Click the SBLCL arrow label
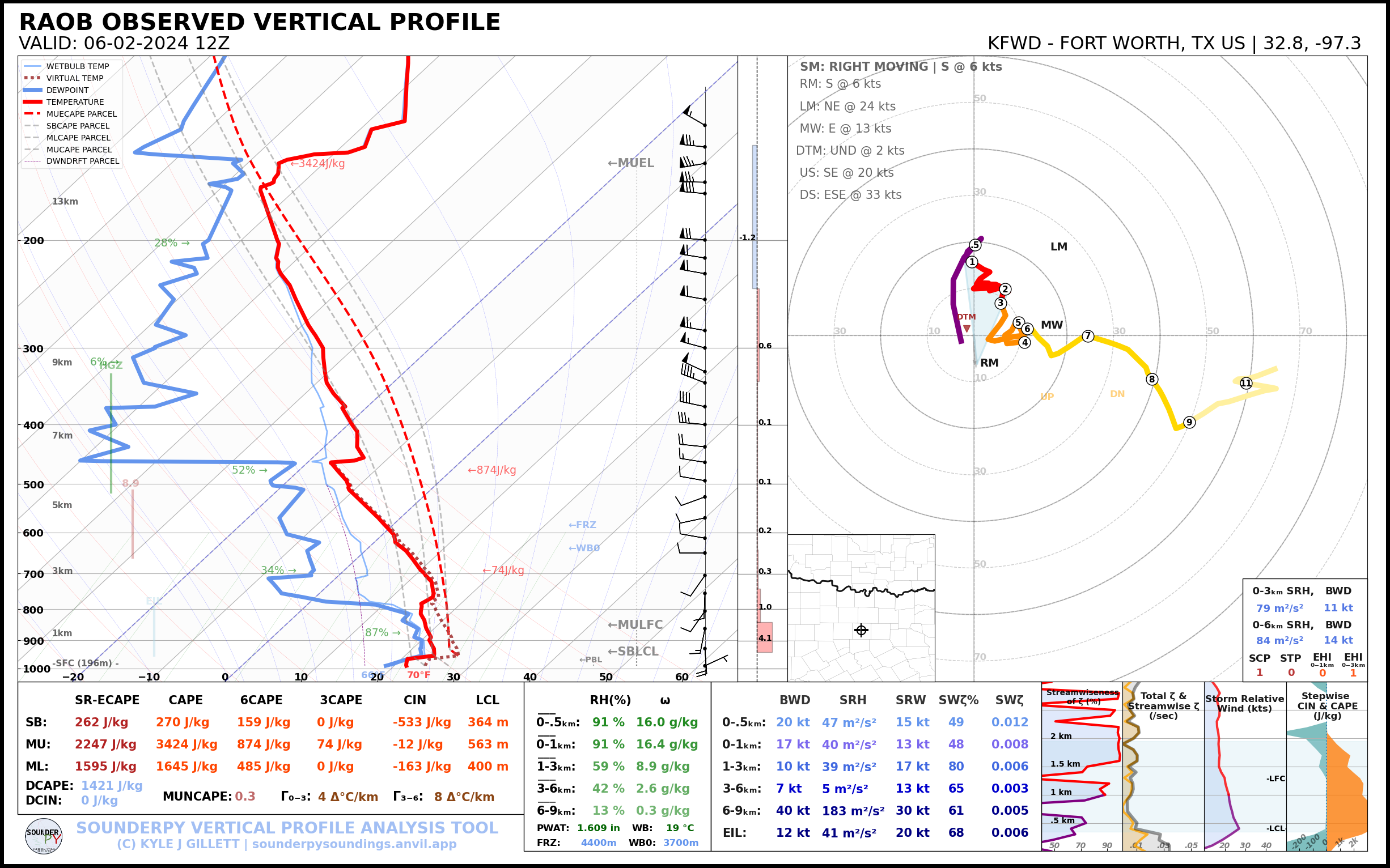This screenshot has width=1390, height=868. tap(633, 651)
